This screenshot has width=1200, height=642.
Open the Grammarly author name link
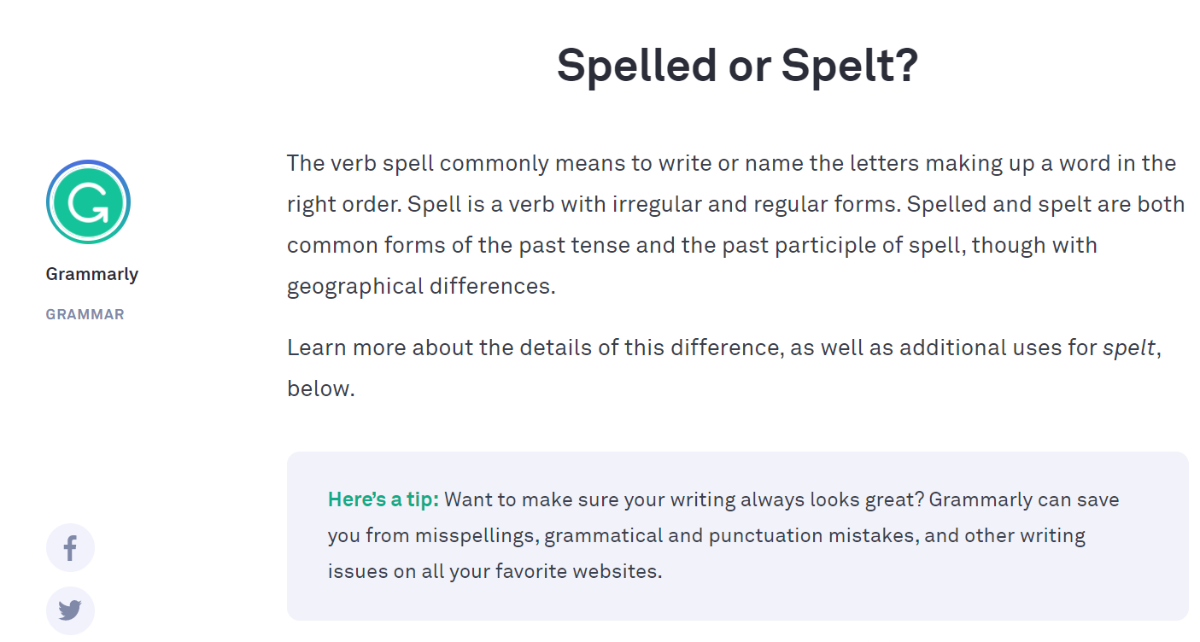point(92,274)
